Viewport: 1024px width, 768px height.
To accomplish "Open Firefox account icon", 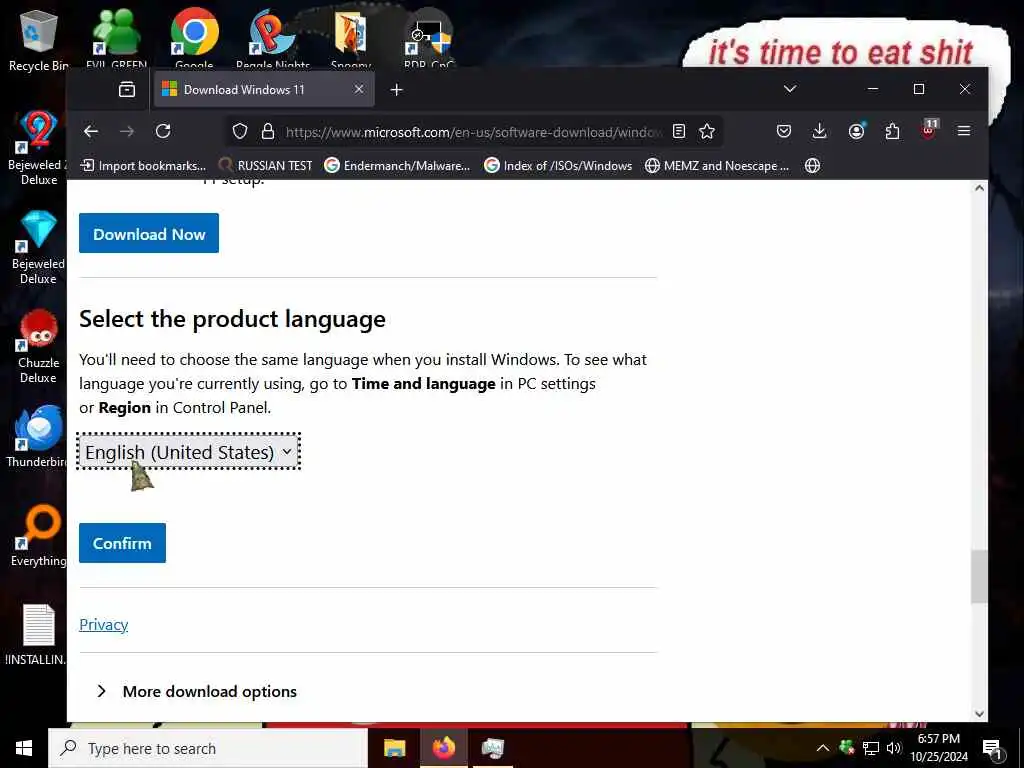I will click(x=856, y=131).
